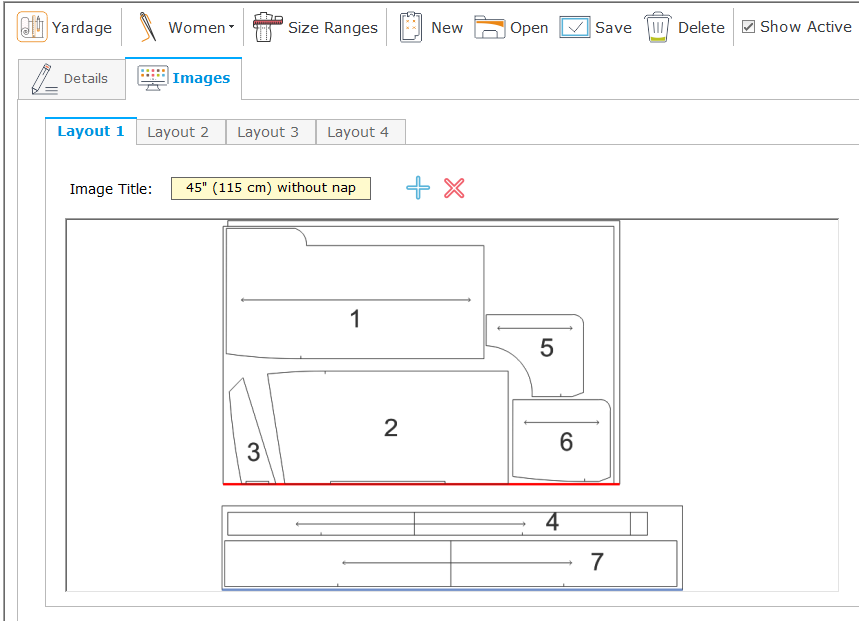Add an image with the blue plus icon

(418, 188)
